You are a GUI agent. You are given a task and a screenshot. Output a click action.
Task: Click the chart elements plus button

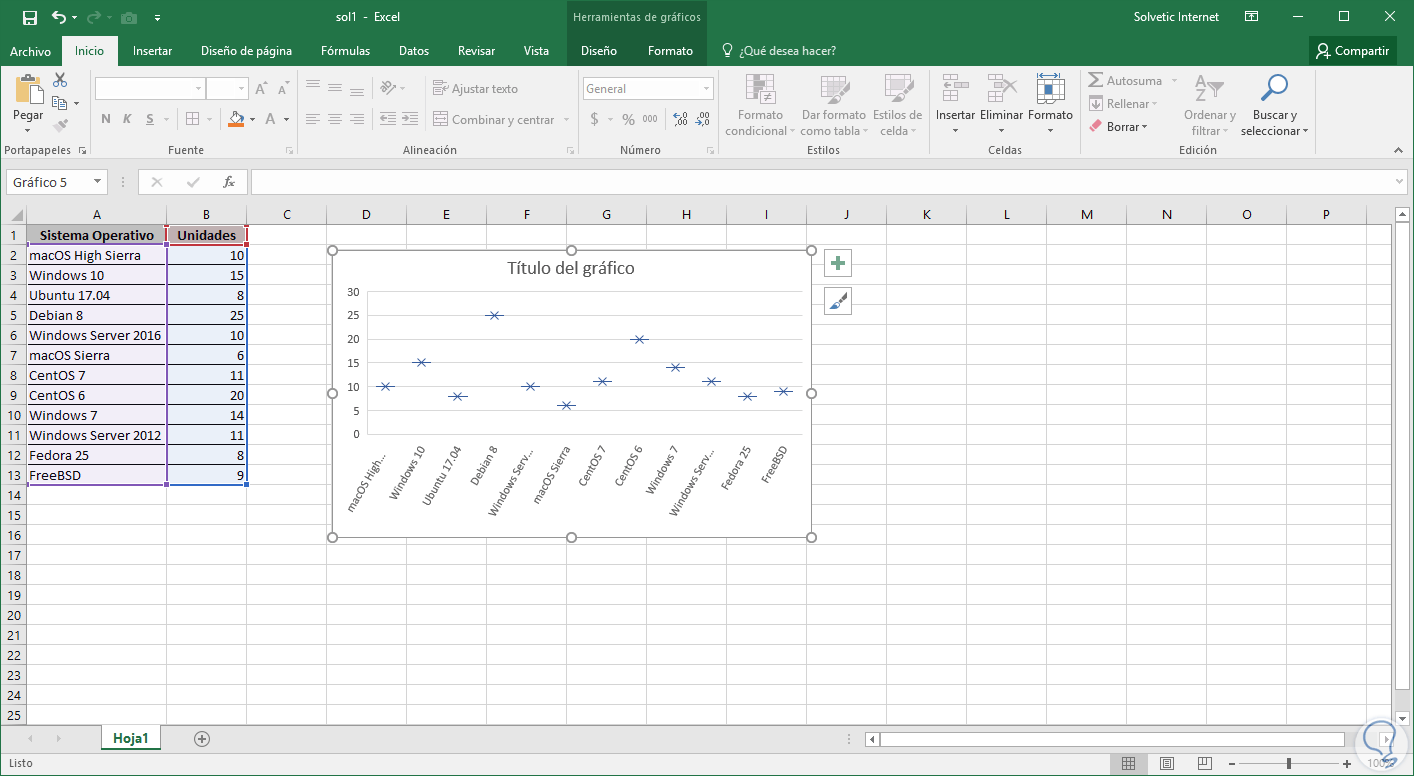click(x=838, y=264)
